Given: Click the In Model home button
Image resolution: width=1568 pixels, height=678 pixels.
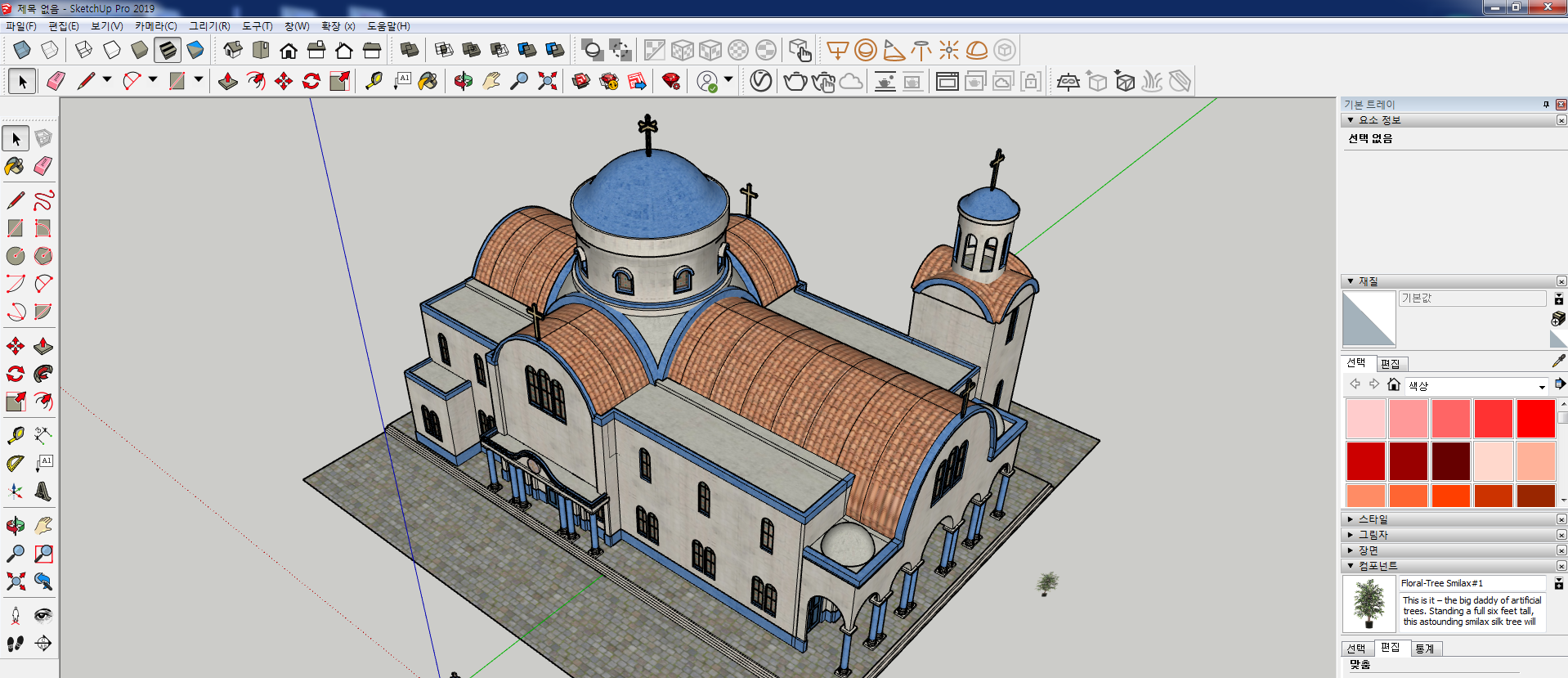Looking at the screenshot, I should 1394,385.
